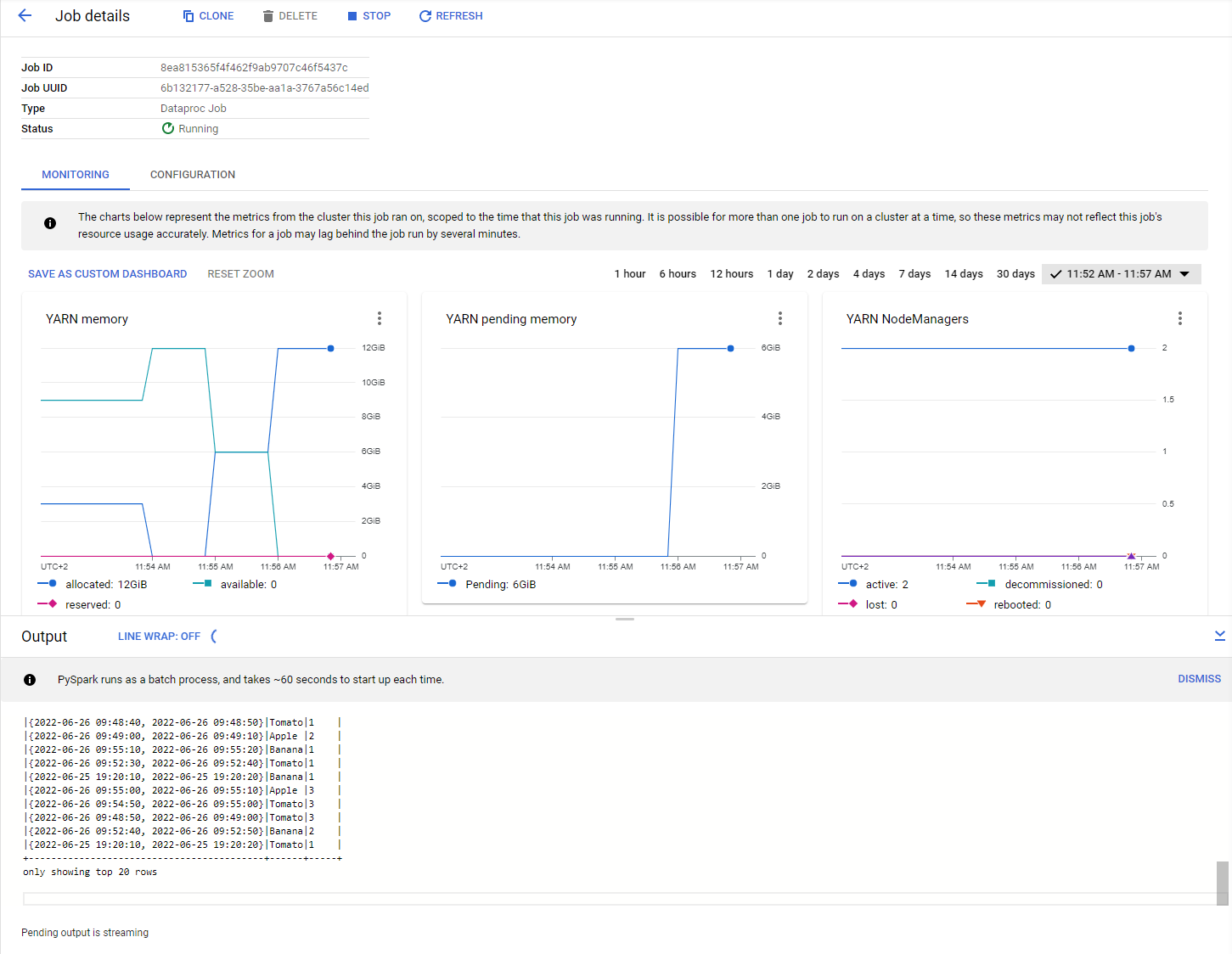Toggle the active NodeManagers legend

click(x=874, y=584)
